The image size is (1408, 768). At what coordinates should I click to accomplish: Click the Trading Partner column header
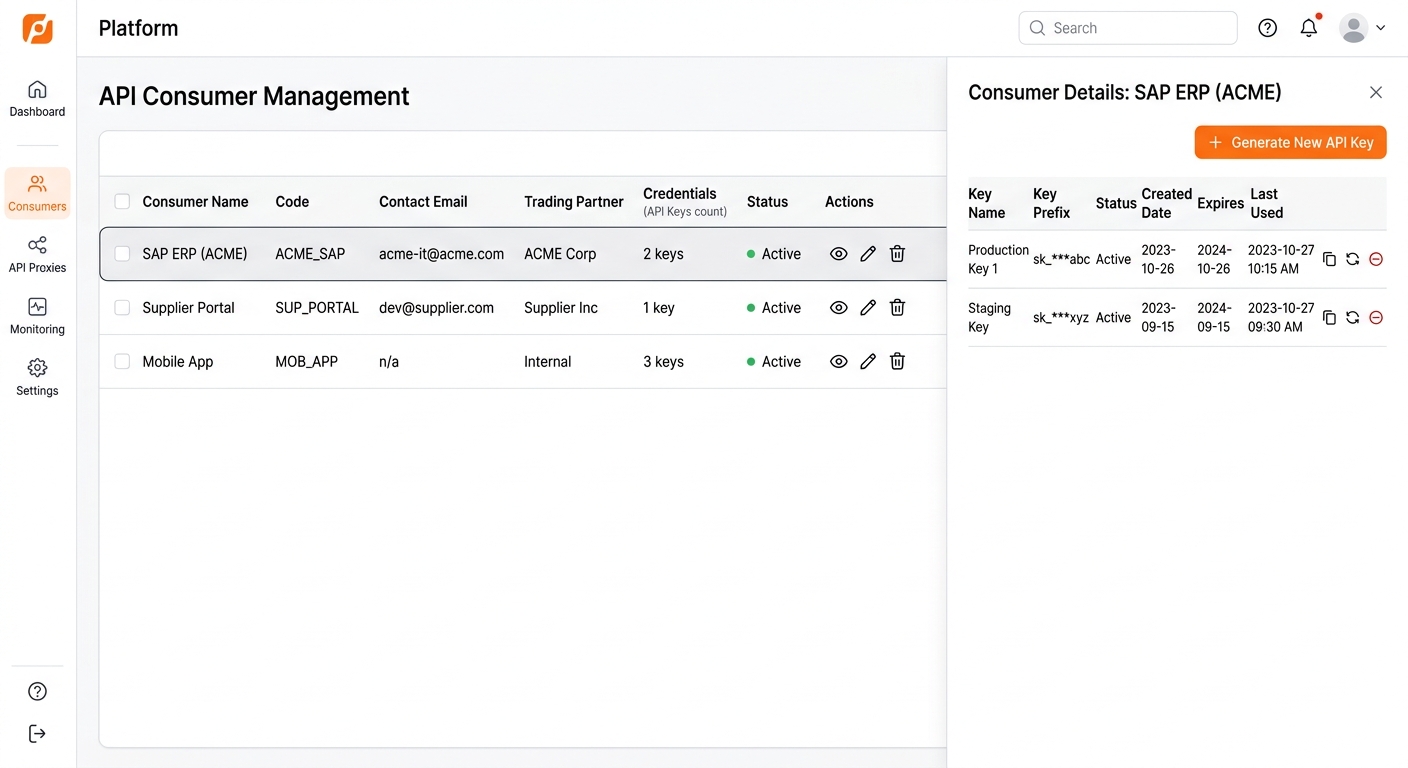(574, 201)
